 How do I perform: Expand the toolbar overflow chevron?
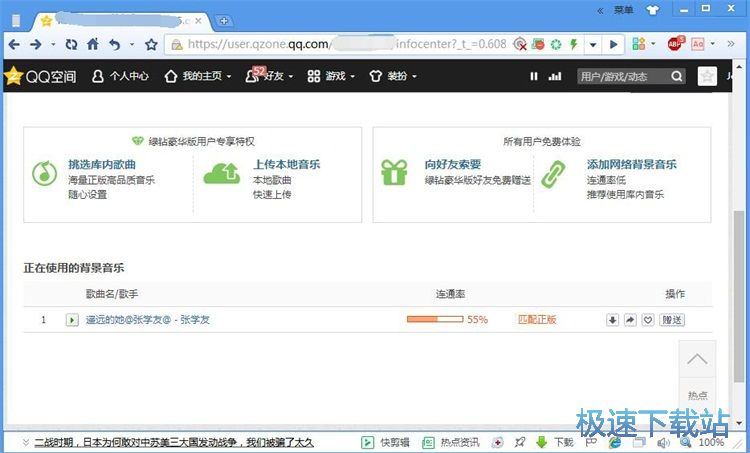(730, 44)
